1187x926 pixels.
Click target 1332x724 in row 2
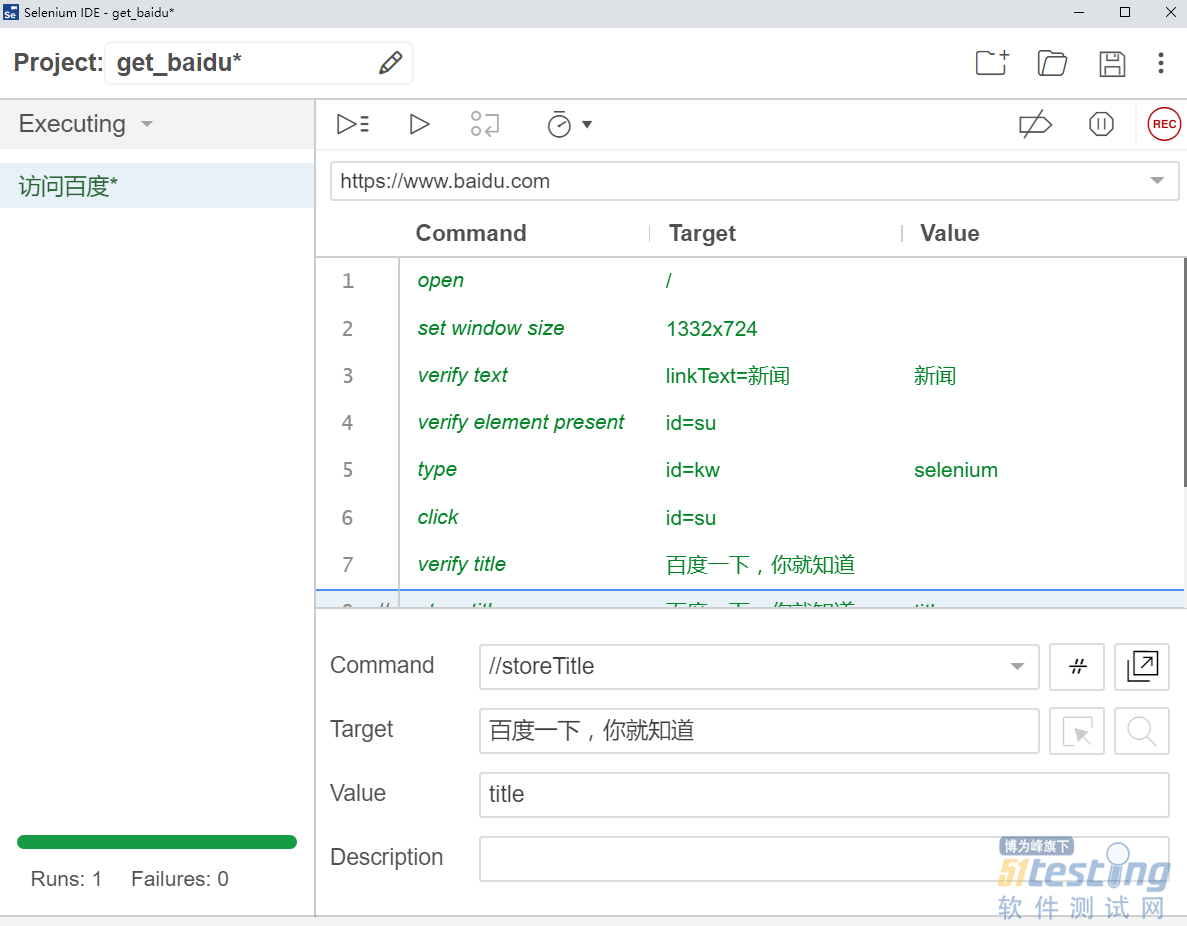click(x=712, y=329)
